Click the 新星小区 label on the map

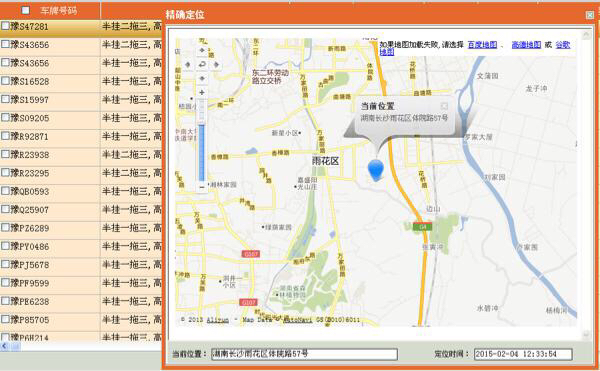(285, 133)
